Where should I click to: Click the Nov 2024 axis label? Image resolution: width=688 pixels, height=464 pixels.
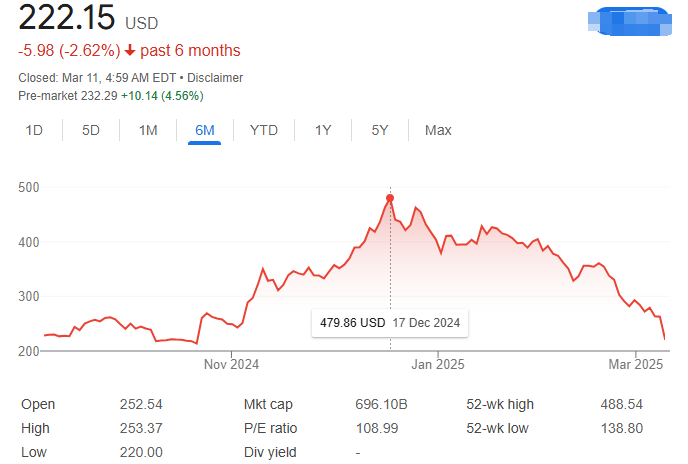click(x=231, y=364)
